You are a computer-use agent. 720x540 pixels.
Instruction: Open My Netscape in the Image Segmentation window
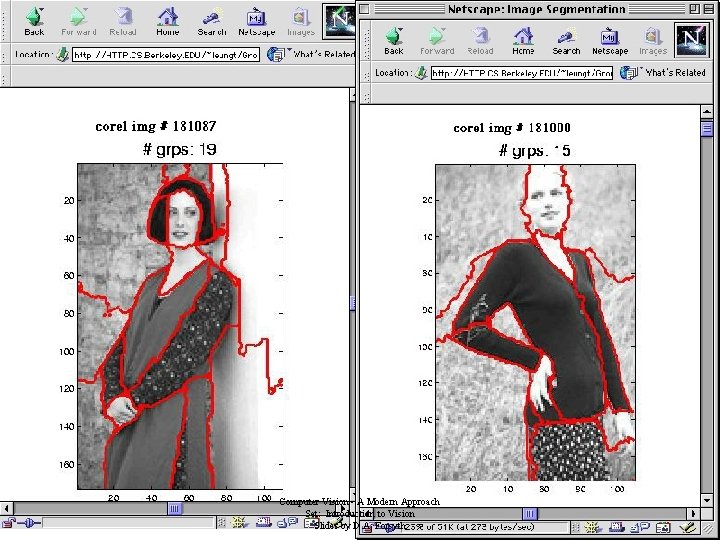click(610, 41)
